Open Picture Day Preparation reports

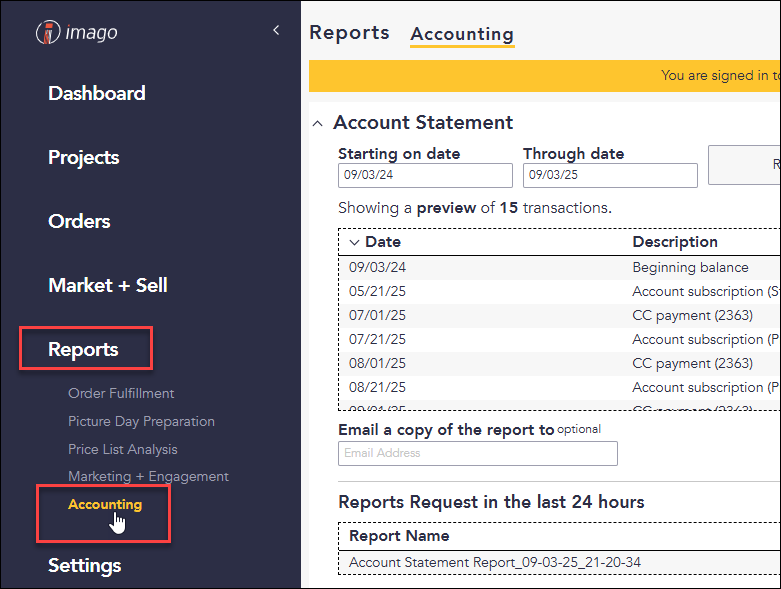141,421
